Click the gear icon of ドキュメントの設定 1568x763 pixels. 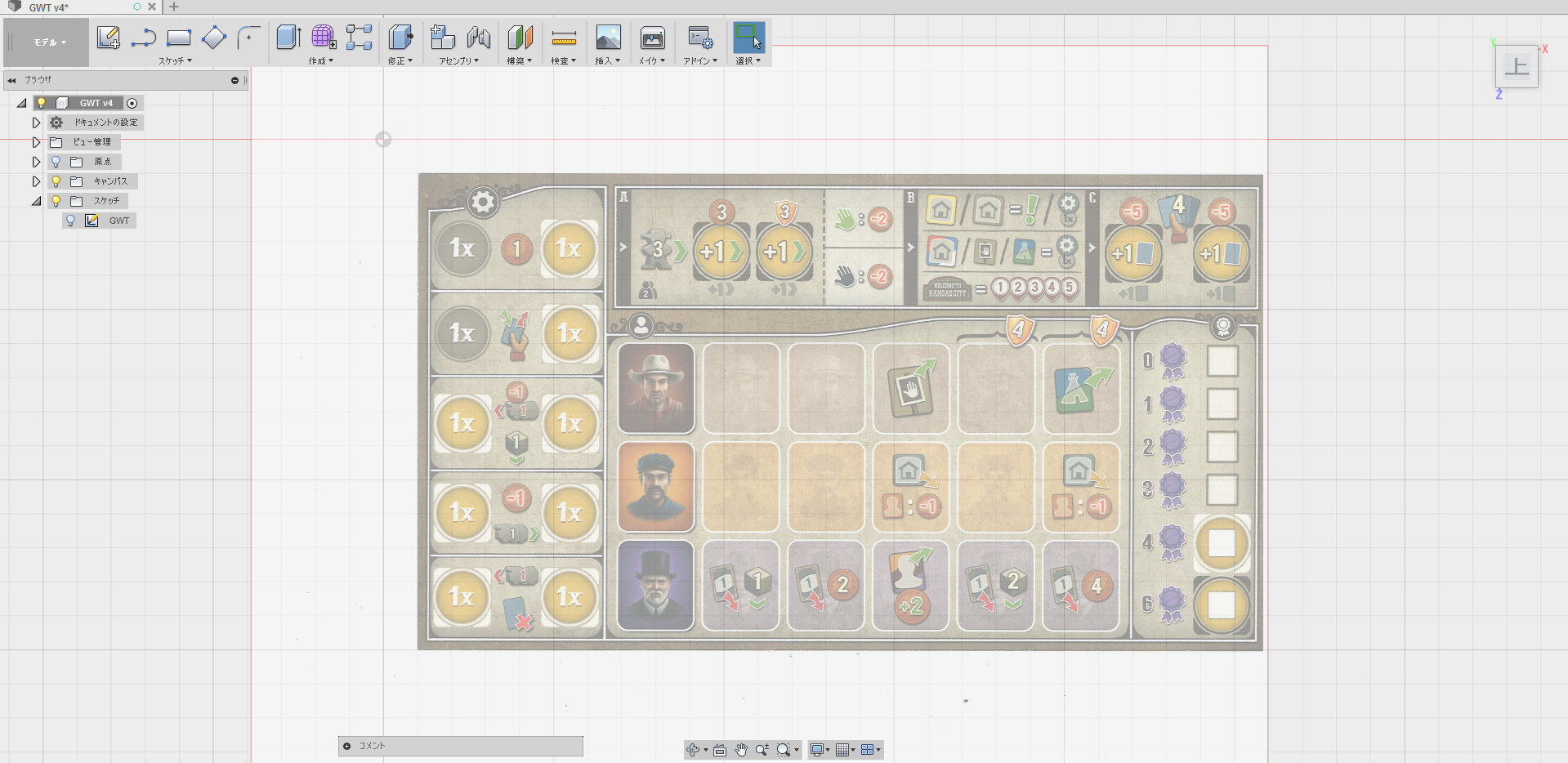[x=56, y=123]
